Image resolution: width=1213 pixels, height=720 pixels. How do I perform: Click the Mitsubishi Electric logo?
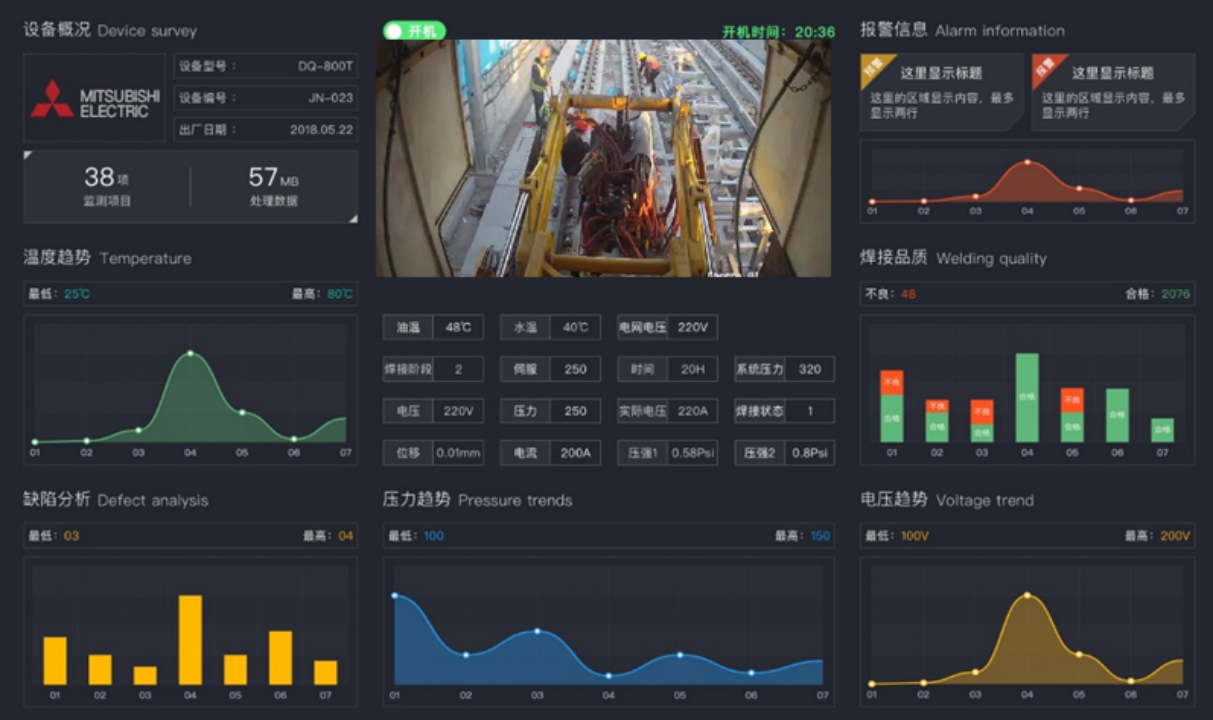click(x=95, y=98)
